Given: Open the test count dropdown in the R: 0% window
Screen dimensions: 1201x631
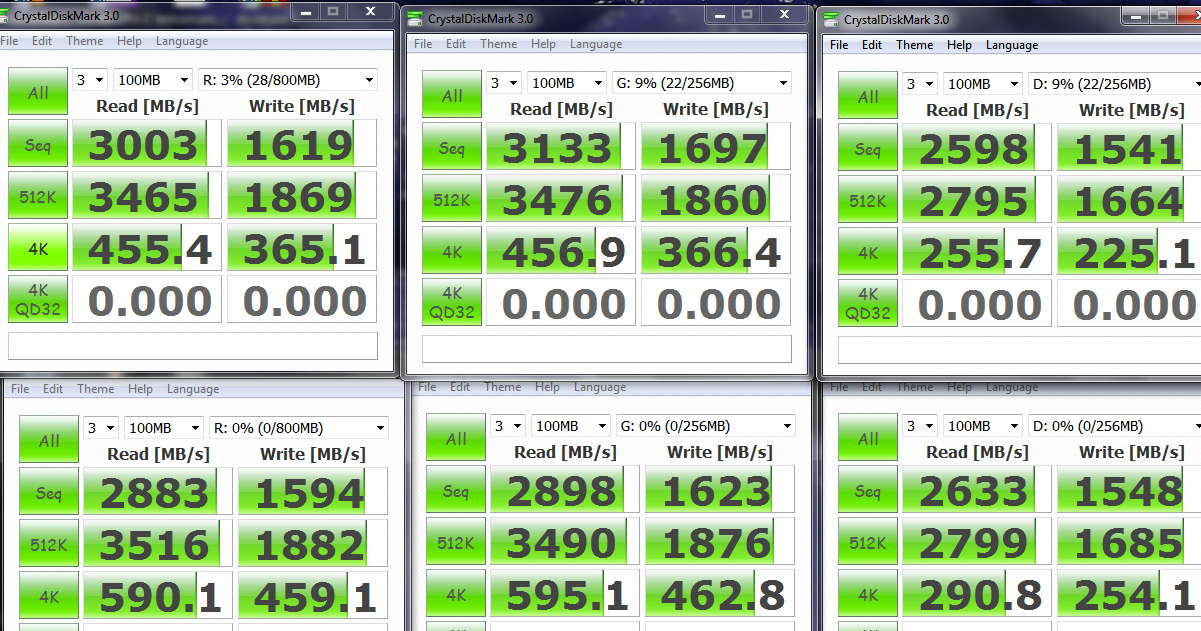Looking at the screenshot, I should [100, 428].
